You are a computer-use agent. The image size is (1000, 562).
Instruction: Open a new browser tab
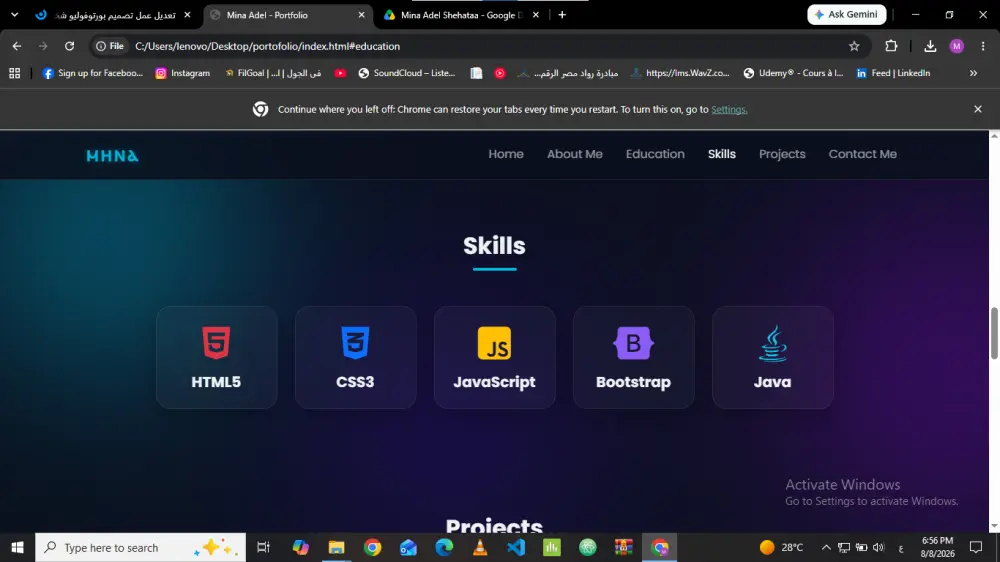tap(562, 15)
